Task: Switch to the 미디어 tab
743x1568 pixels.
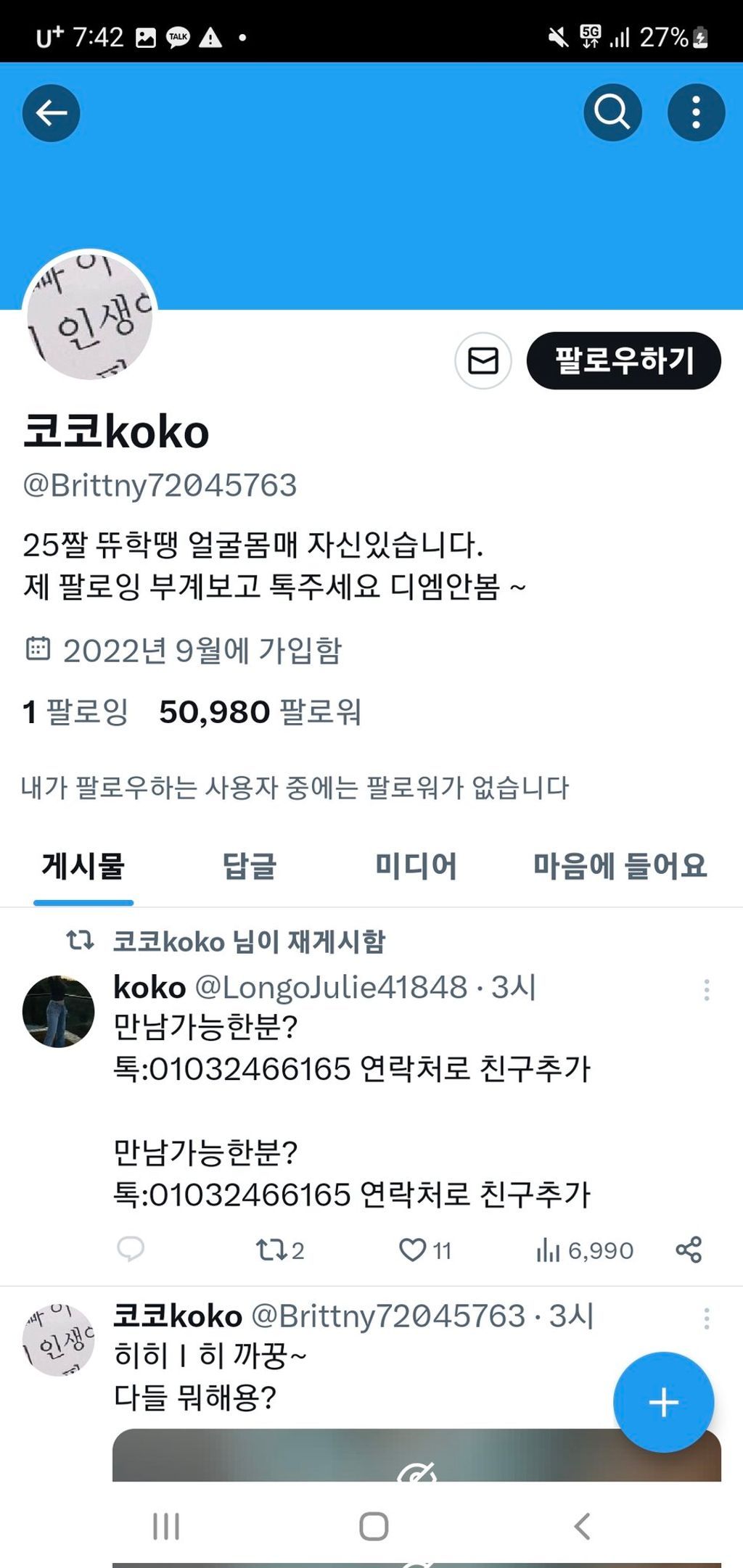Action: [416, 866]
